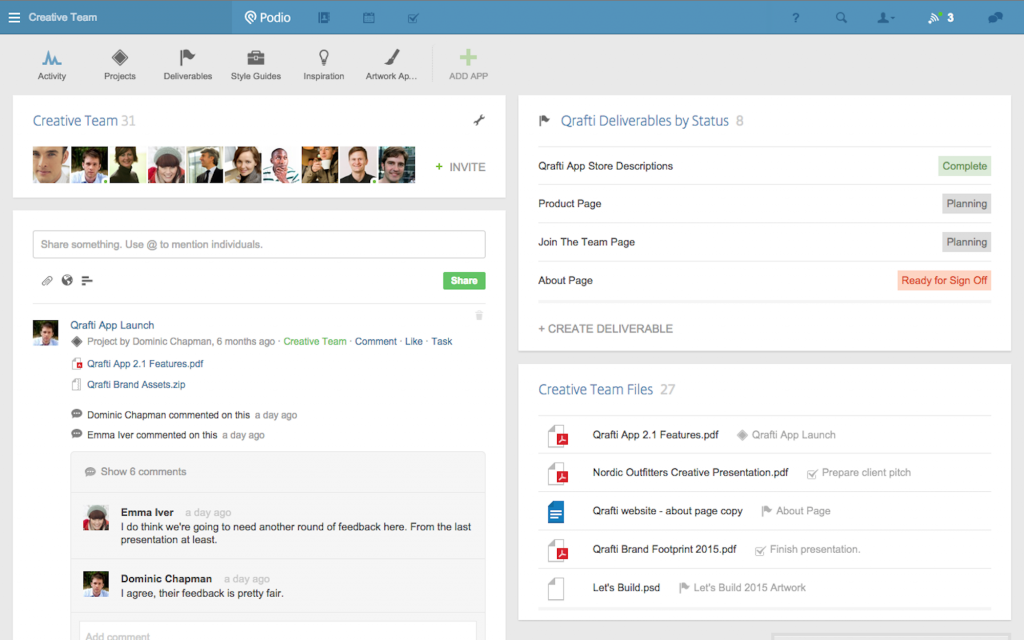The width and height of the screenshot is (1024, 640).
Task: Open the Style Guides app
Action: click(255, 62)
